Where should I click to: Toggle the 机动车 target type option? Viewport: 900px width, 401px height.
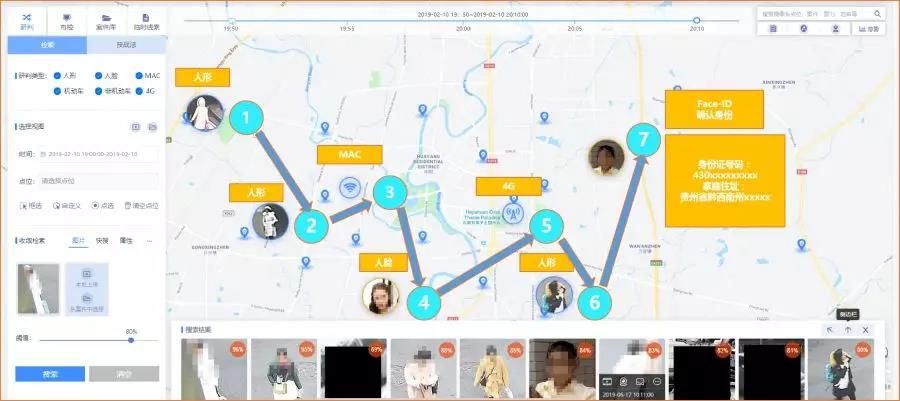58,91
